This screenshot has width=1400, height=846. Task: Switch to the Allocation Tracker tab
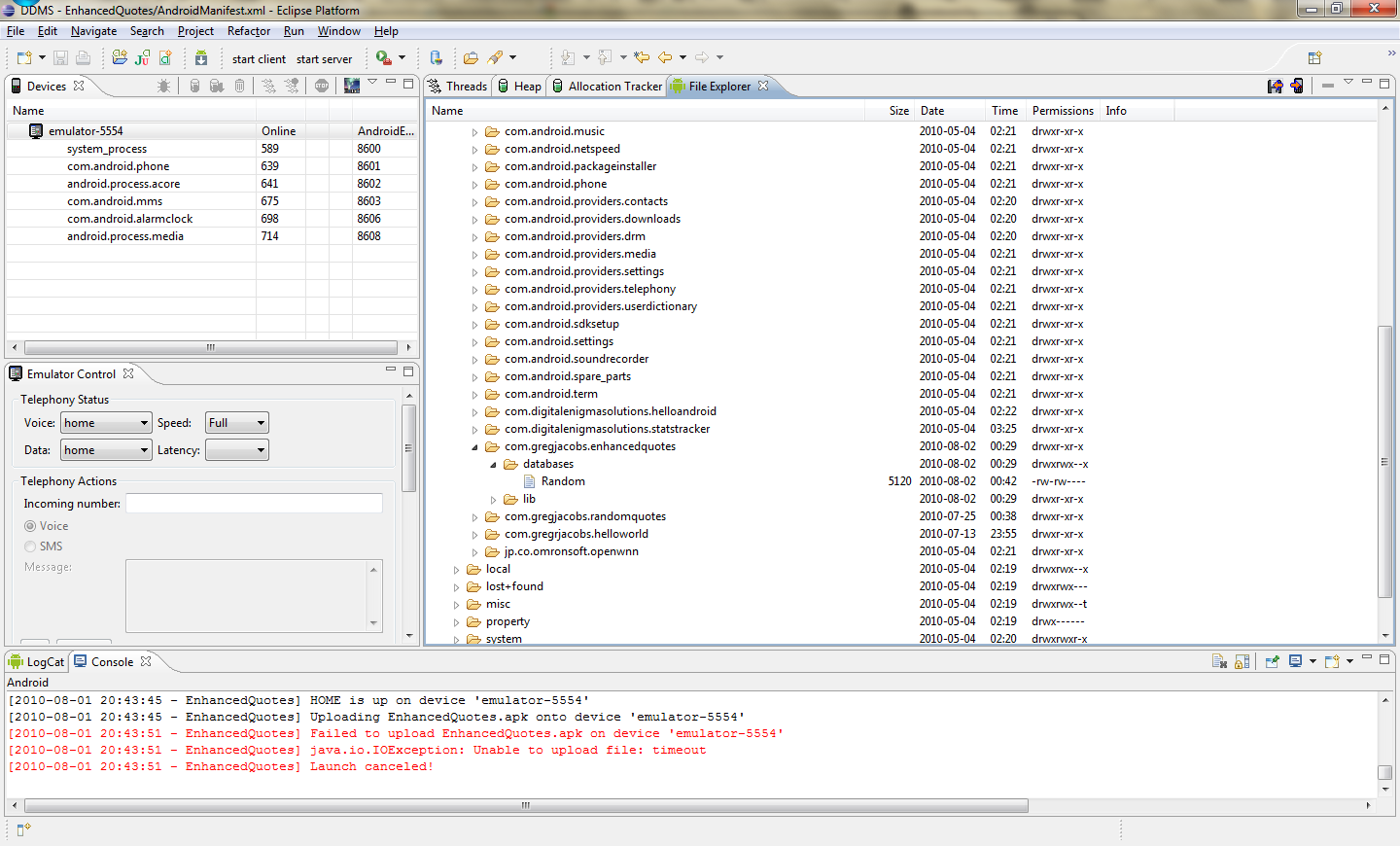click(607, 87)
